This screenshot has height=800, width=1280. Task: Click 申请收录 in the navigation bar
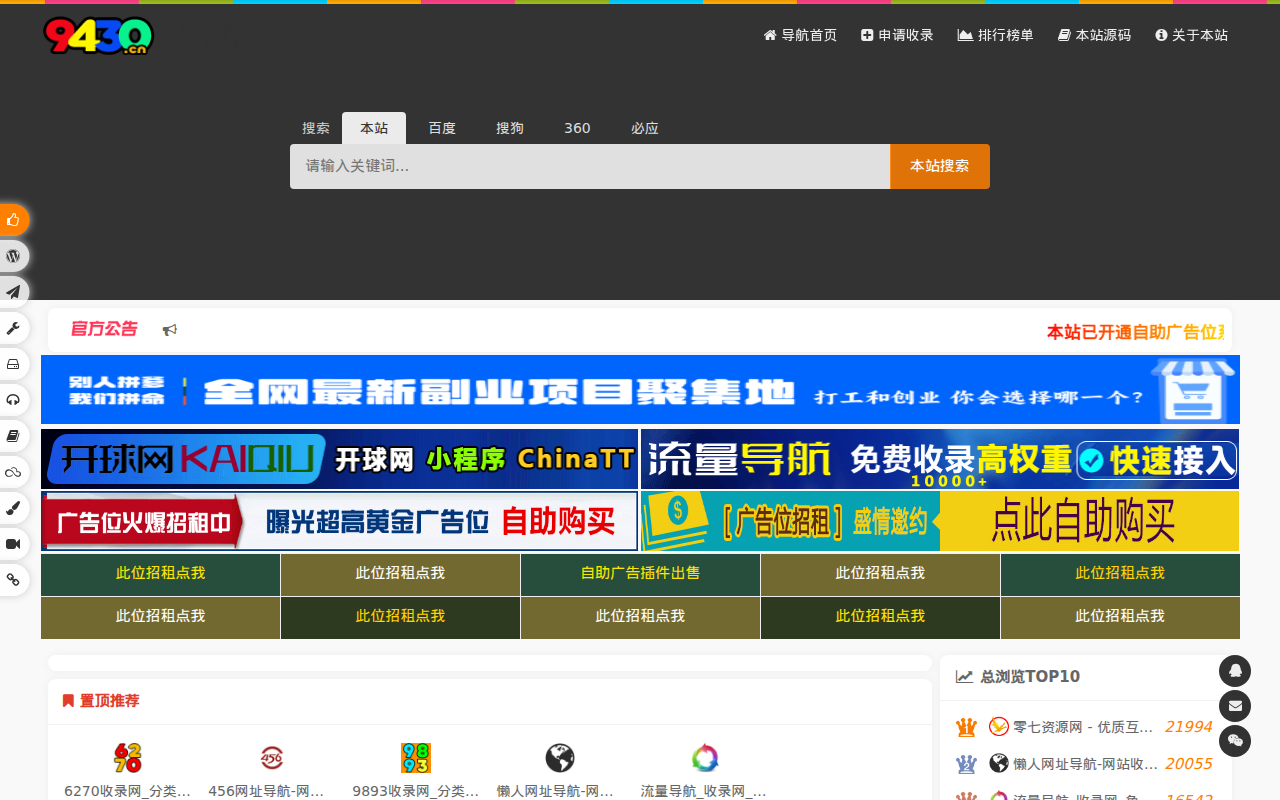point(896,34)
